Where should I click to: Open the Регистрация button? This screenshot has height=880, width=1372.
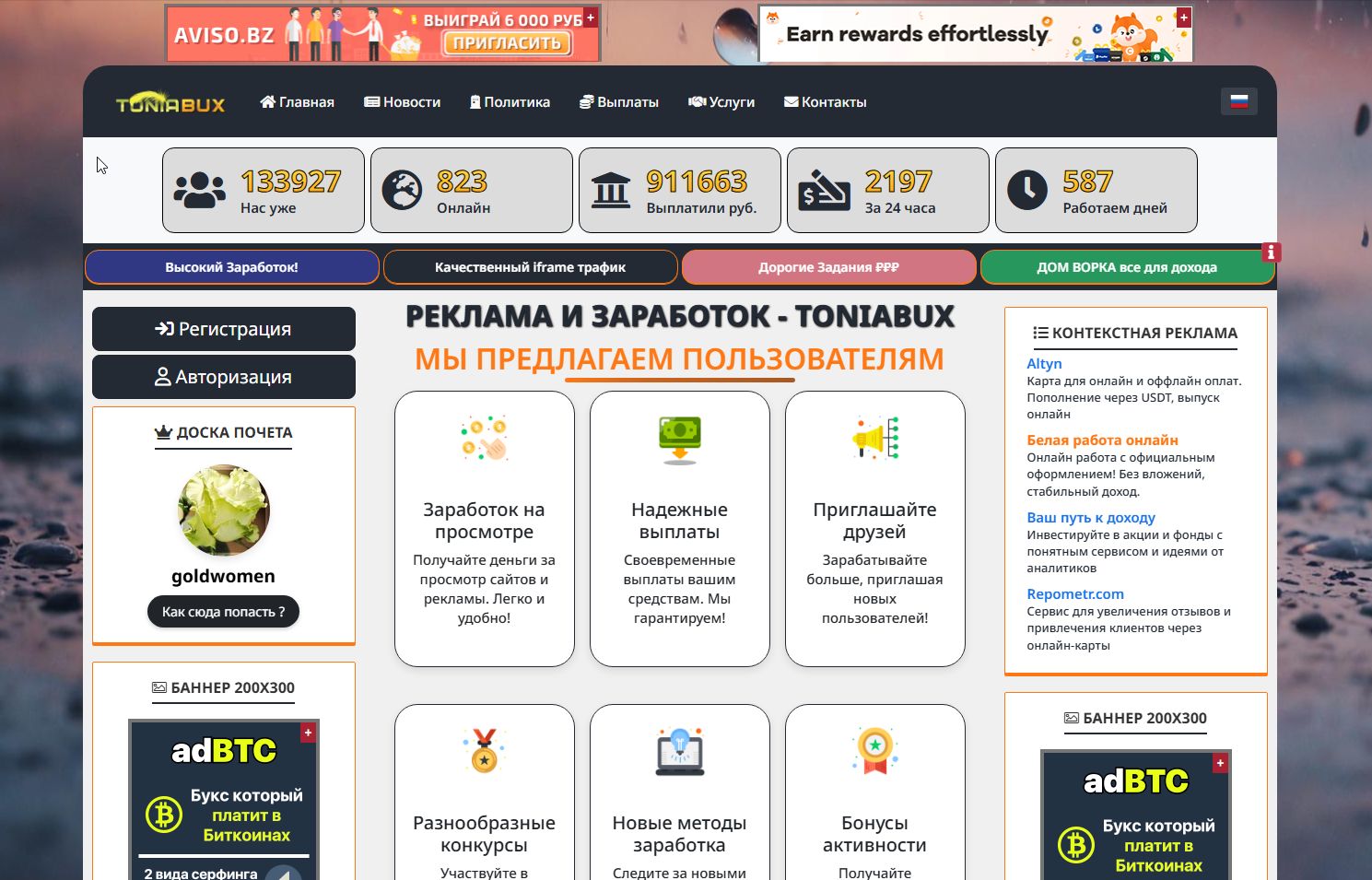224,329
